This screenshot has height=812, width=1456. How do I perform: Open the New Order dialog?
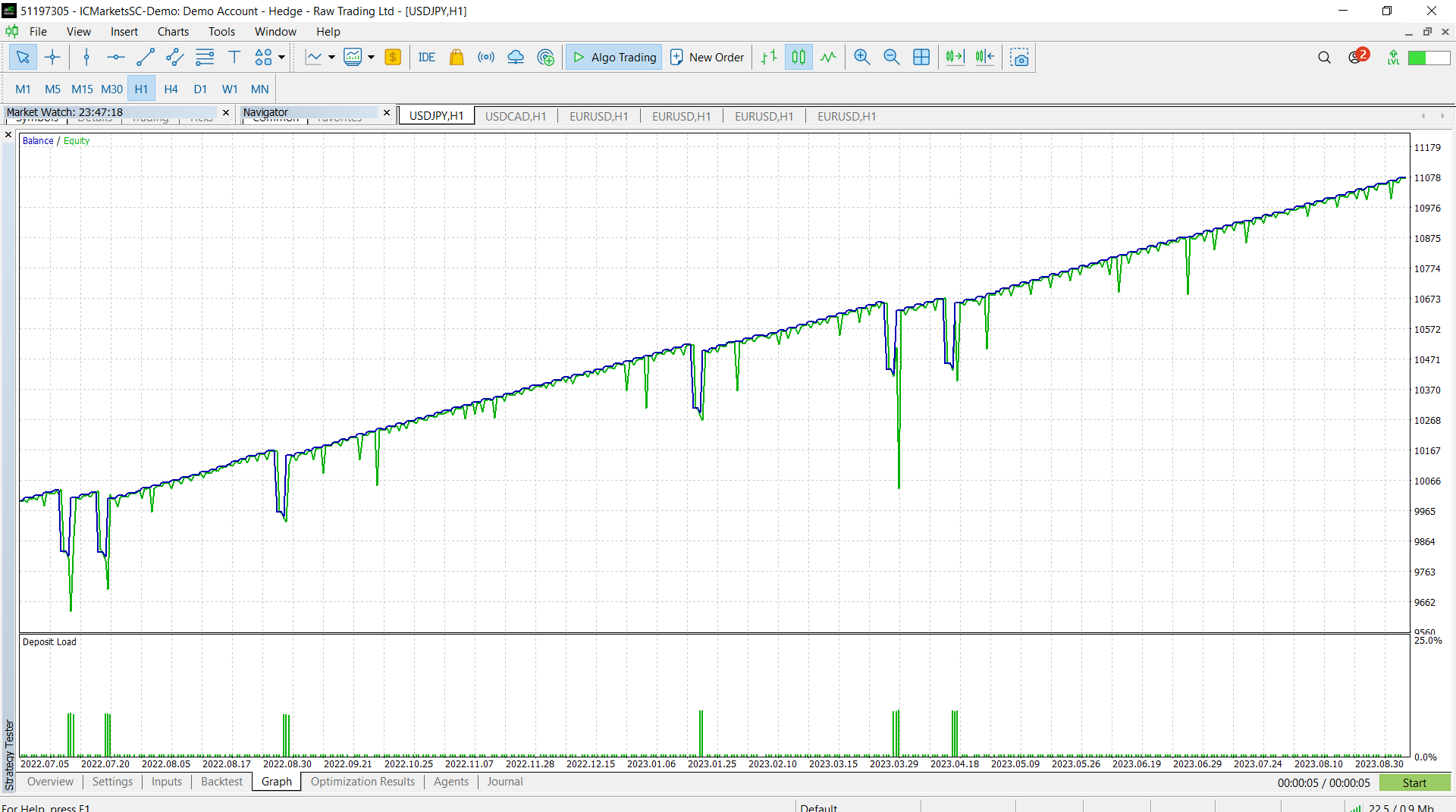click(706, 57)
